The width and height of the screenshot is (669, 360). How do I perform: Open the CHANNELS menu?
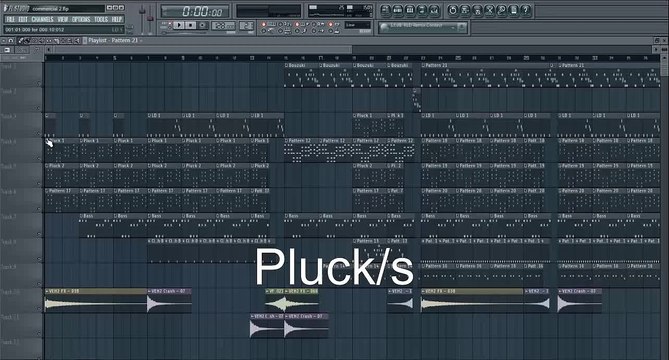[42, 19]
